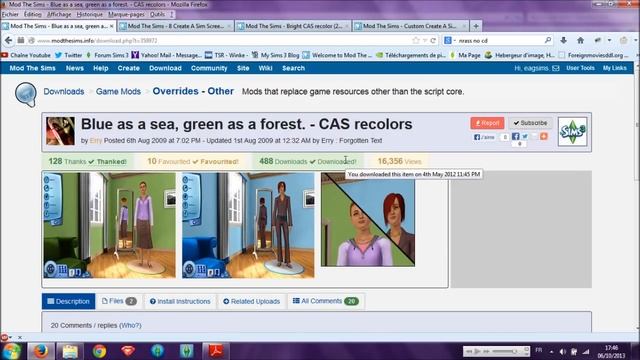The width and height of the screenshot is (640, 360).
Task: Click the Report button
Action: [x=487, y=123]
